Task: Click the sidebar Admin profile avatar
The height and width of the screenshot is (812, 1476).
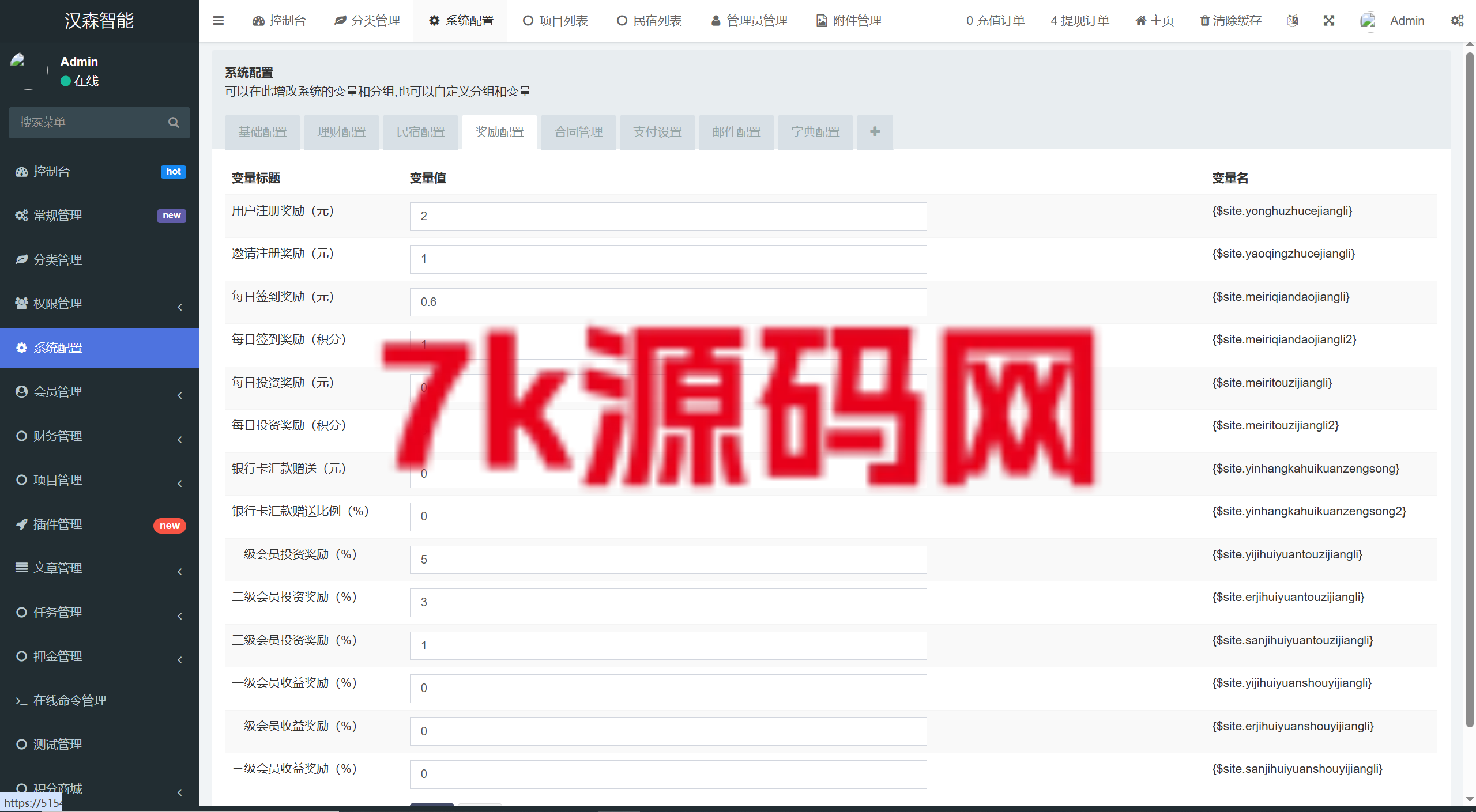Action: pyautogui.click(x=28, y=70)
